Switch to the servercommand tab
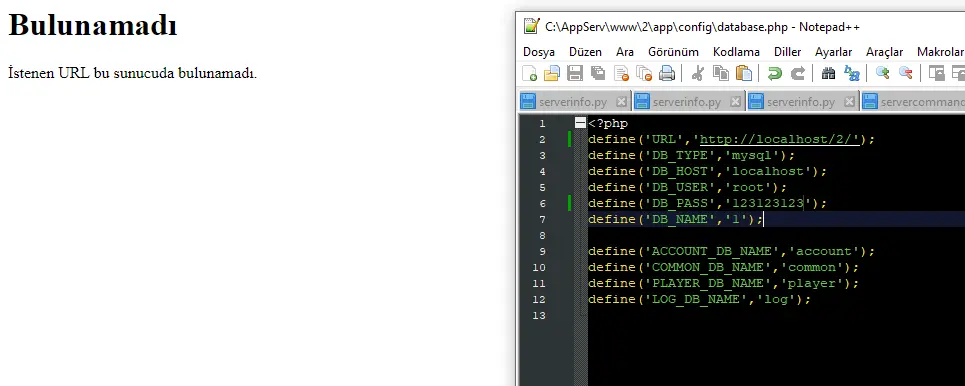The image size is (965, 386). pos(913,102)
